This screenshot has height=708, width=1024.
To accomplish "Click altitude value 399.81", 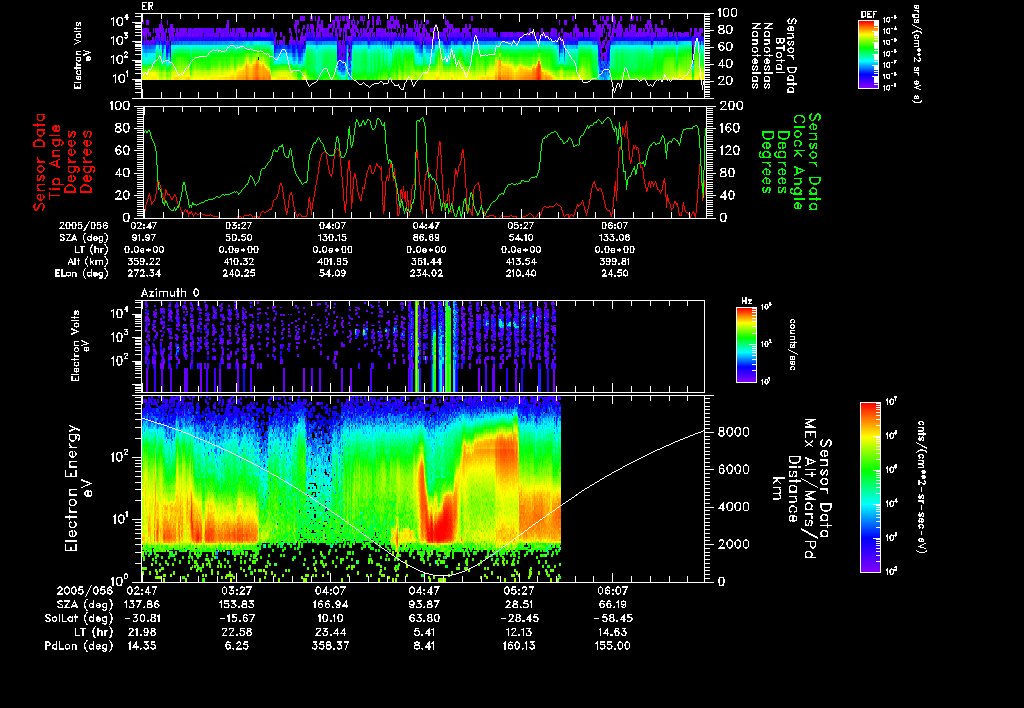I will [615, 261].
